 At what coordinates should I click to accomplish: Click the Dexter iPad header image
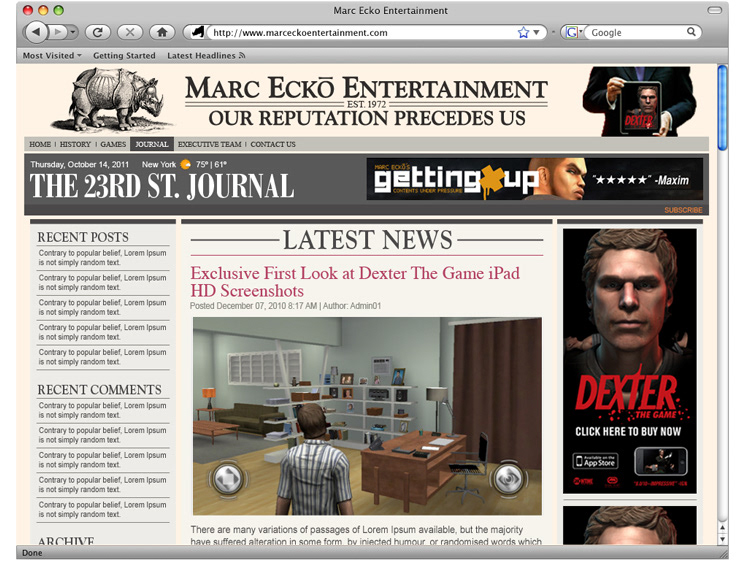pos(638,101)
